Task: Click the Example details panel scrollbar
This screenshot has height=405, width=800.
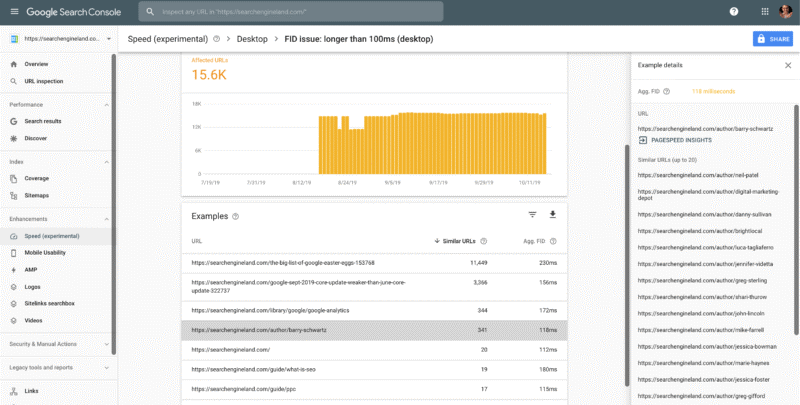Action: click(796, 220)
